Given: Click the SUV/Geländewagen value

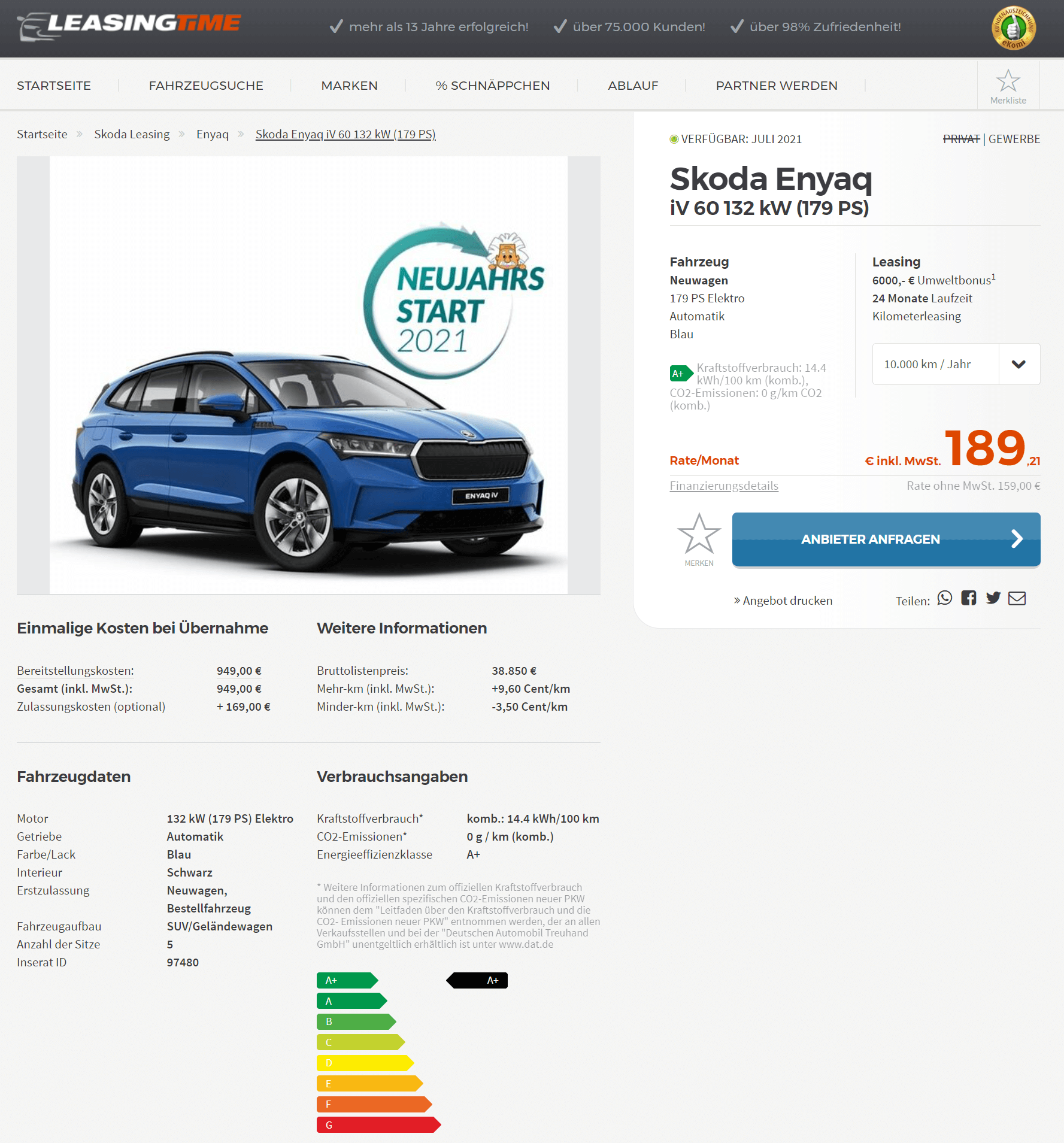Looking at the screenshot, I should point(220,926).
